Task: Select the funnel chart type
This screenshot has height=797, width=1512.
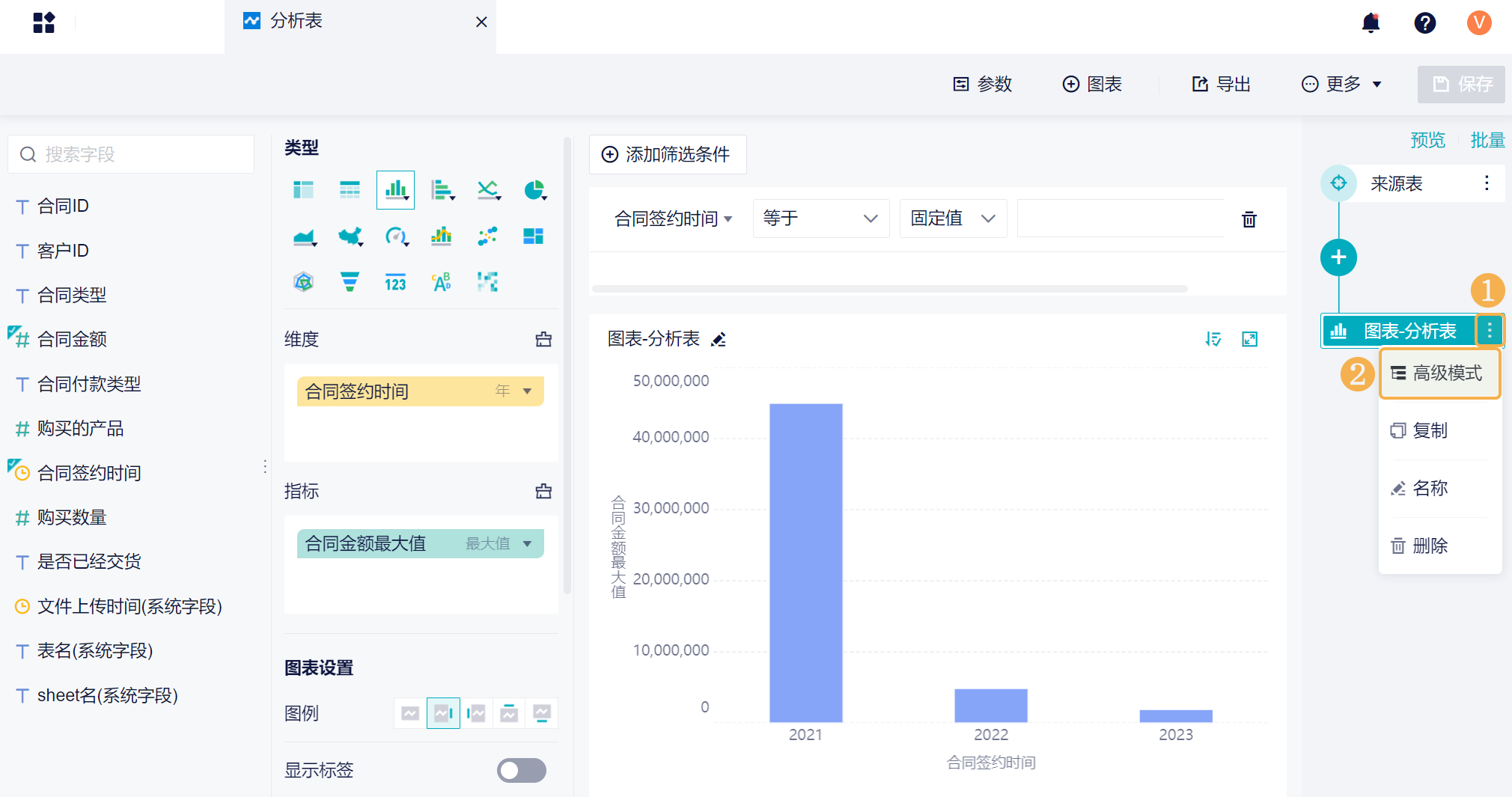Action: point(350,282)
